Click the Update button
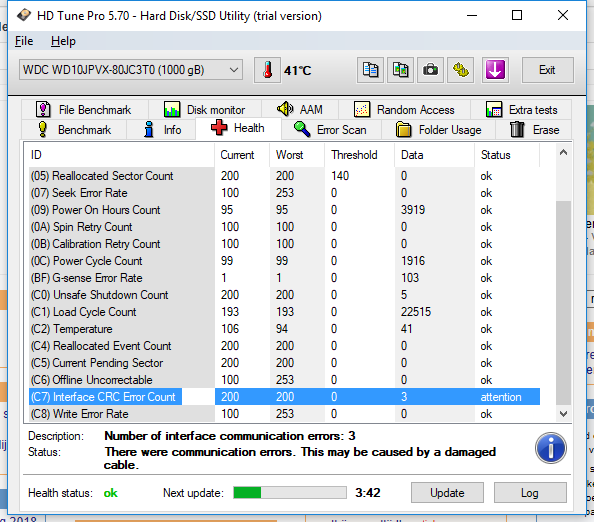Screen dimensions: 594x522 447,492
